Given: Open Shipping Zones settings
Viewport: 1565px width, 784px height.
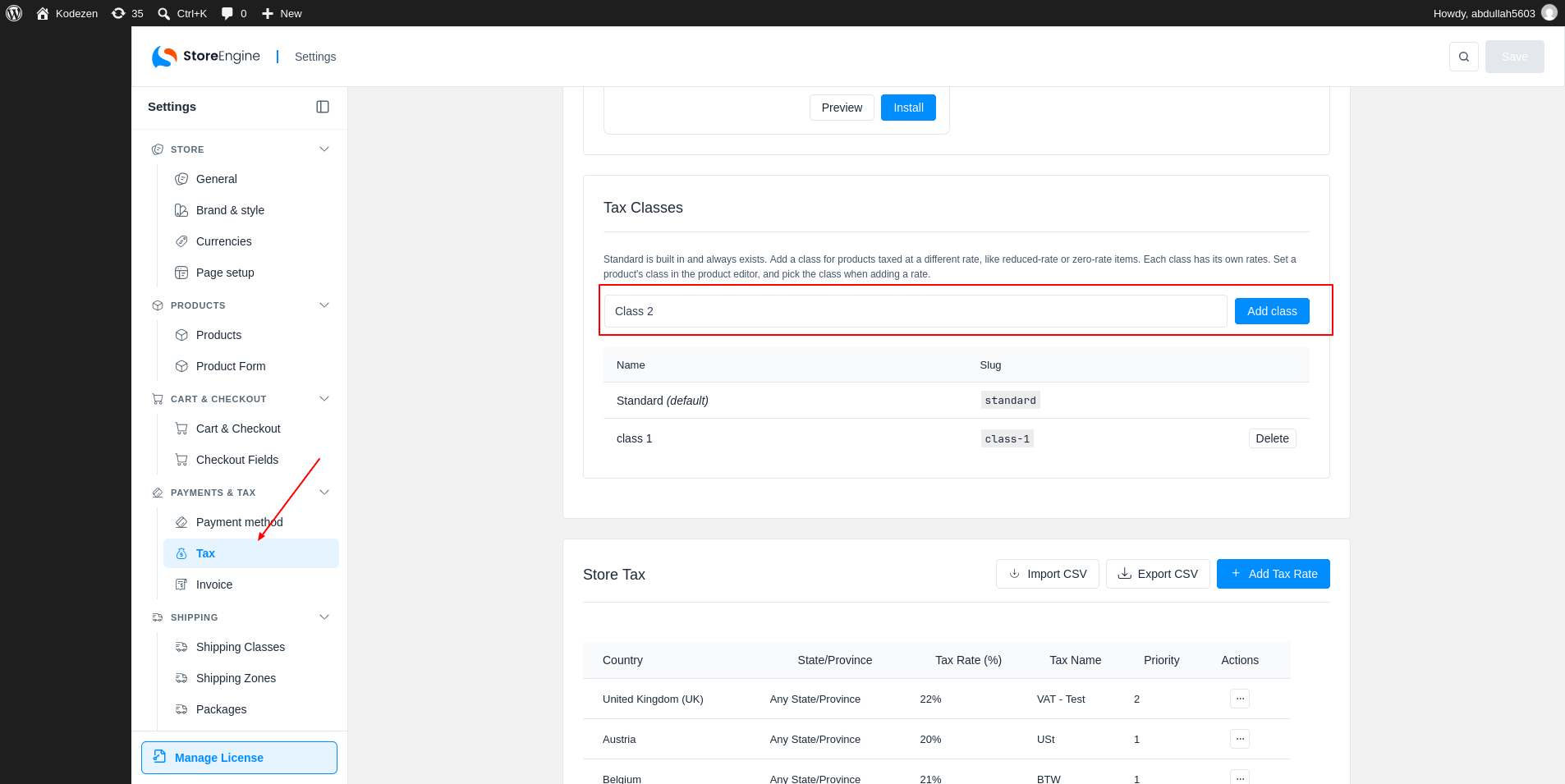Looking at the screenshot, I should tap(251, 678).
